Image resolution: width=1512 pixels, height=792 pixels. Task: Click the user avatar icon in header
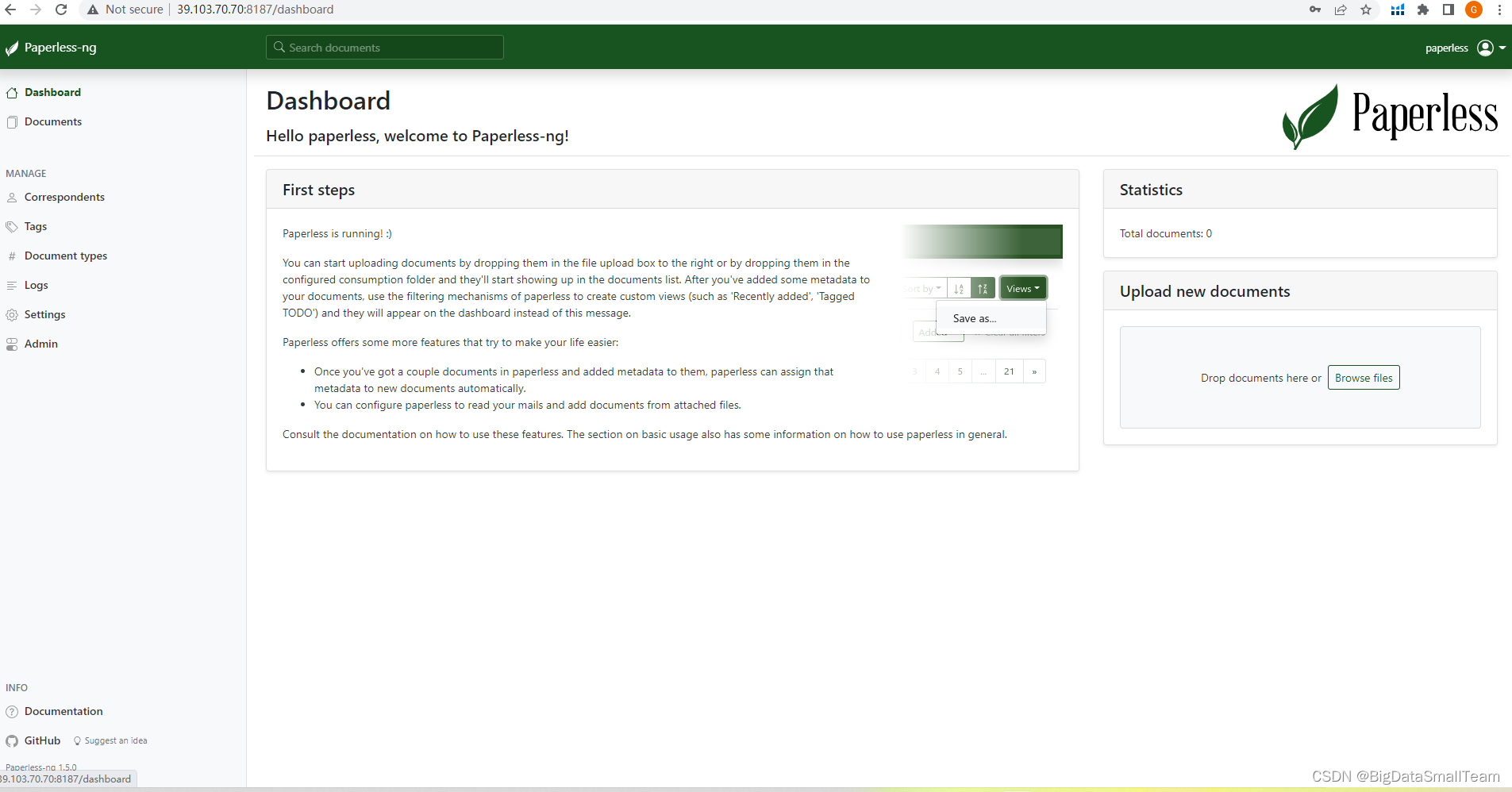pos(1485,48)
